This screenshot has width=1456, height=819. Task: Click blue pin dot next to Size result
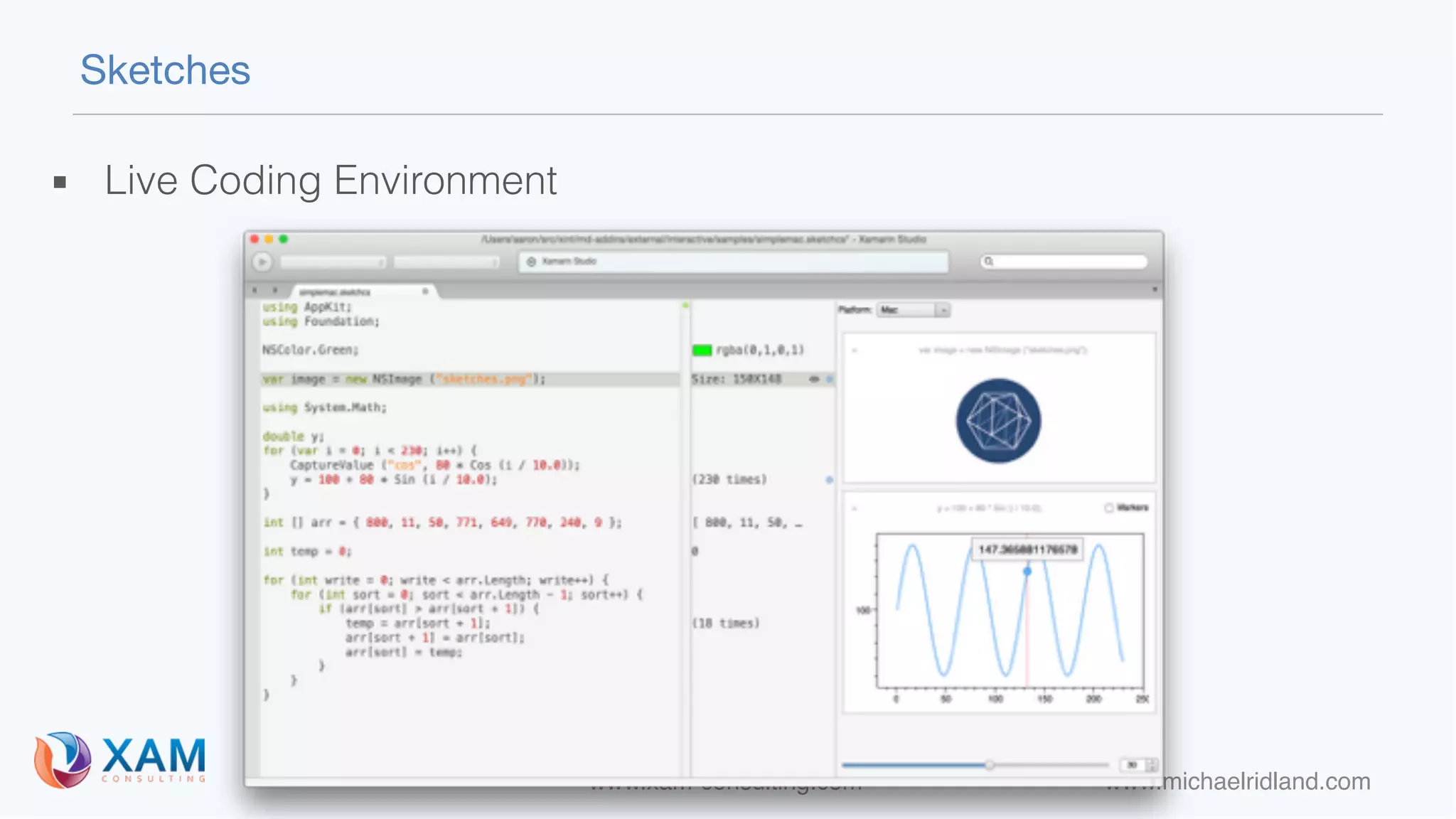(830, 379)
